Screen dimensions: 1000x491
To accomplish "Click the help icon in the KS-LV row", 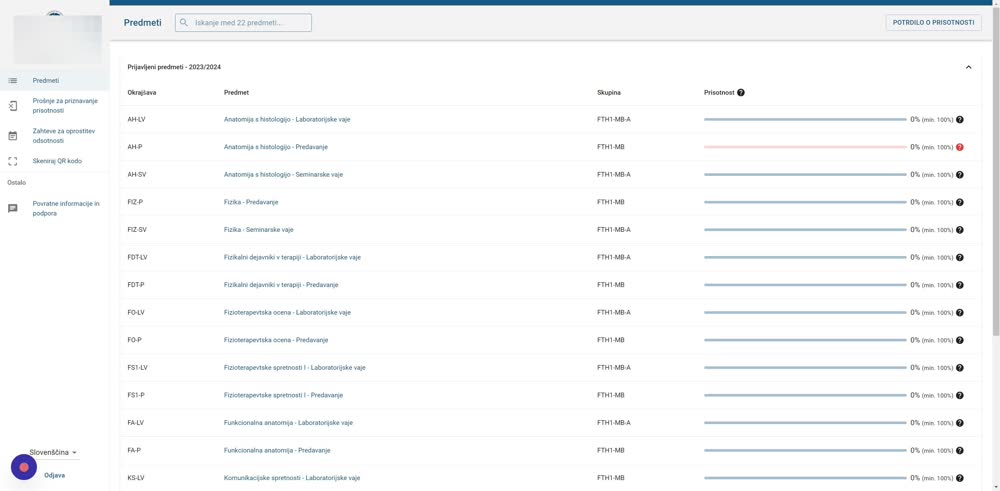I will pyautogui.click(x=960, y=478).
